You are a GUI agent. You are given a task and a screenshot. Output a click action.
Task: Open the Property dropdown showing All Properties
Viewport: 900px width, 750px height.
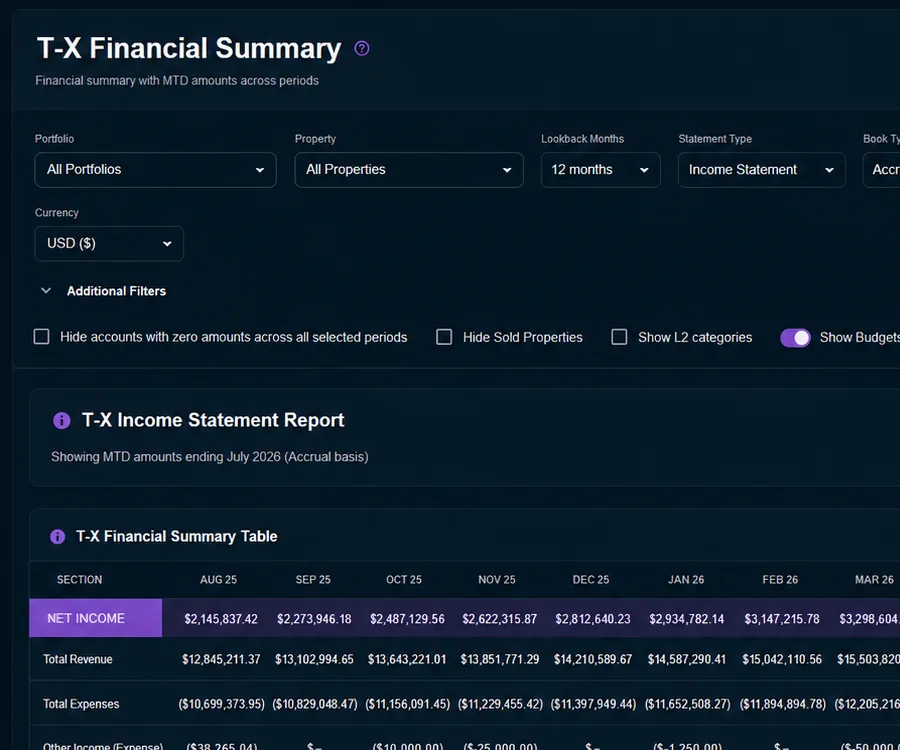click(x=409, y=170)
